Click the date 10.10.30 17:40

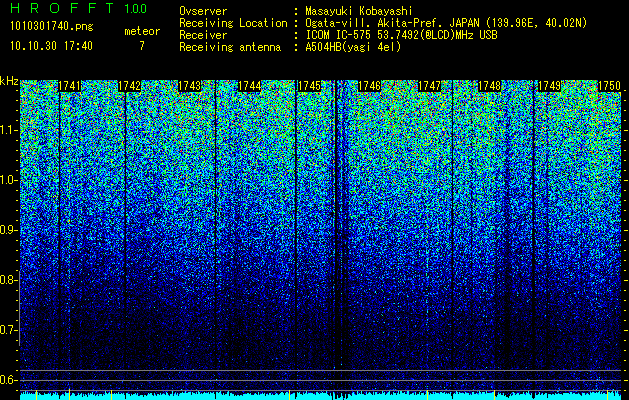click(51, 46)
